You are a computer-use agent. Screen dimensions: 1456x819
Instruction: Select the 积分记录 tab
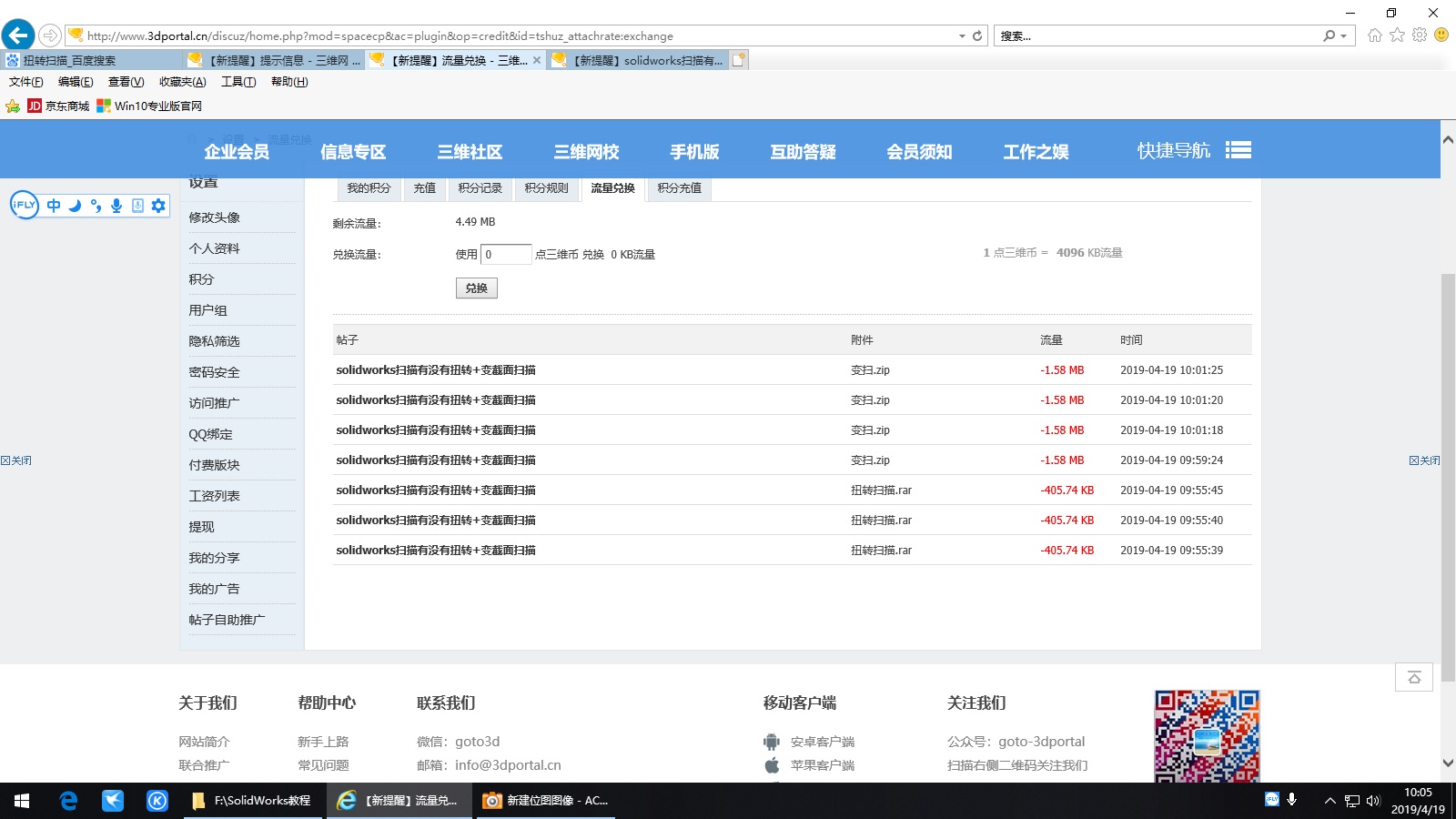click(x=480, y=188)
